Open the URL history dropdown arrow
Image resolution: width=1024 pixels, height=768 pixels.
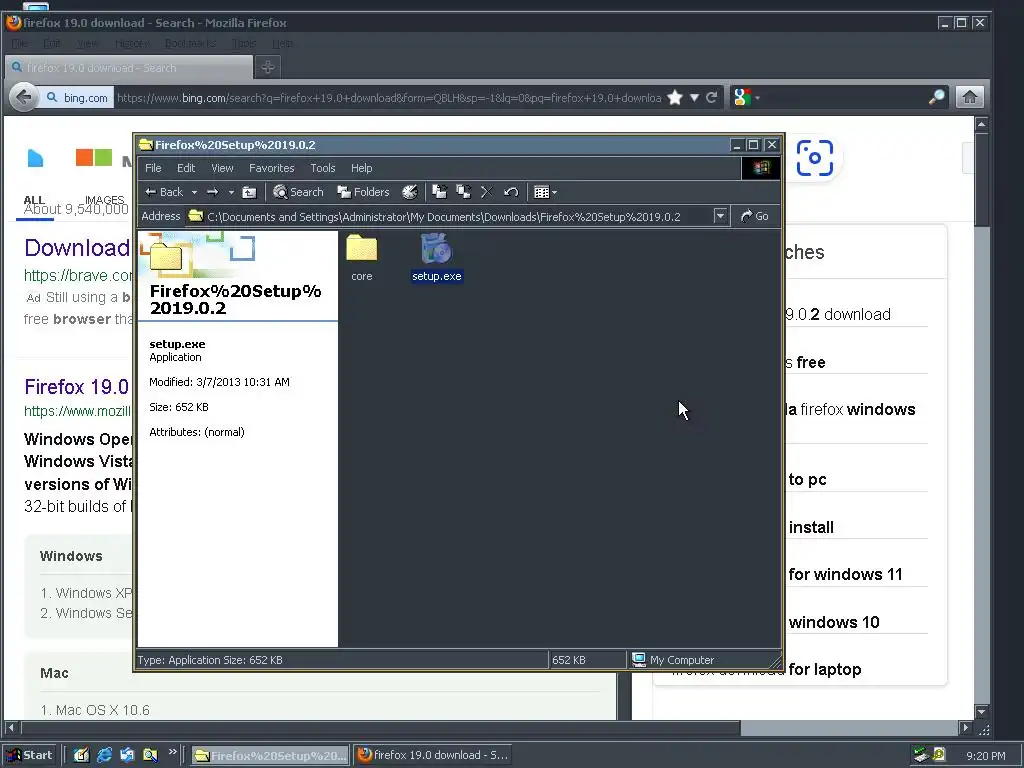tap(694, 98)
